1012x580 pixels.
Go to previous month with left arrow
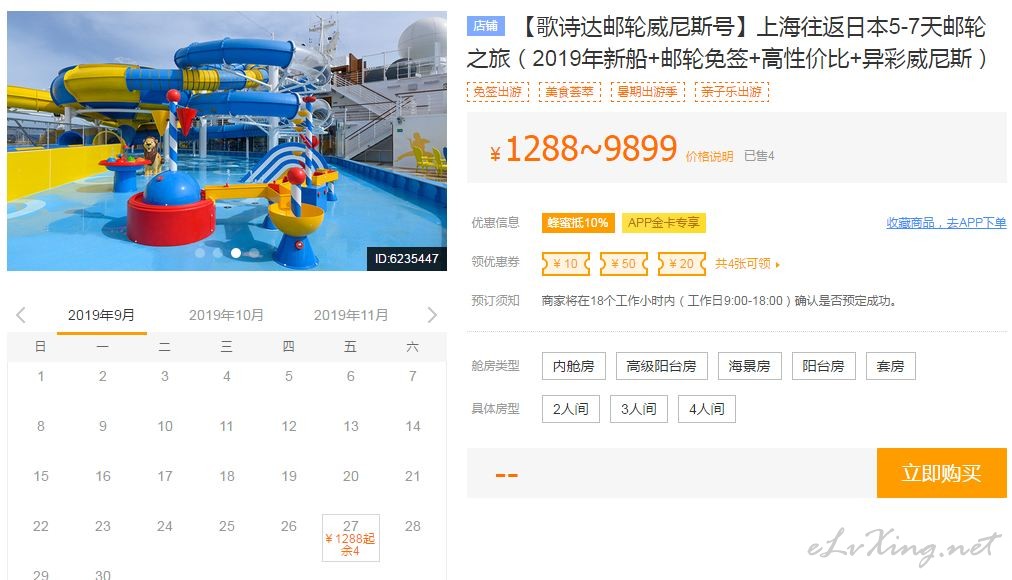(21, 315)
